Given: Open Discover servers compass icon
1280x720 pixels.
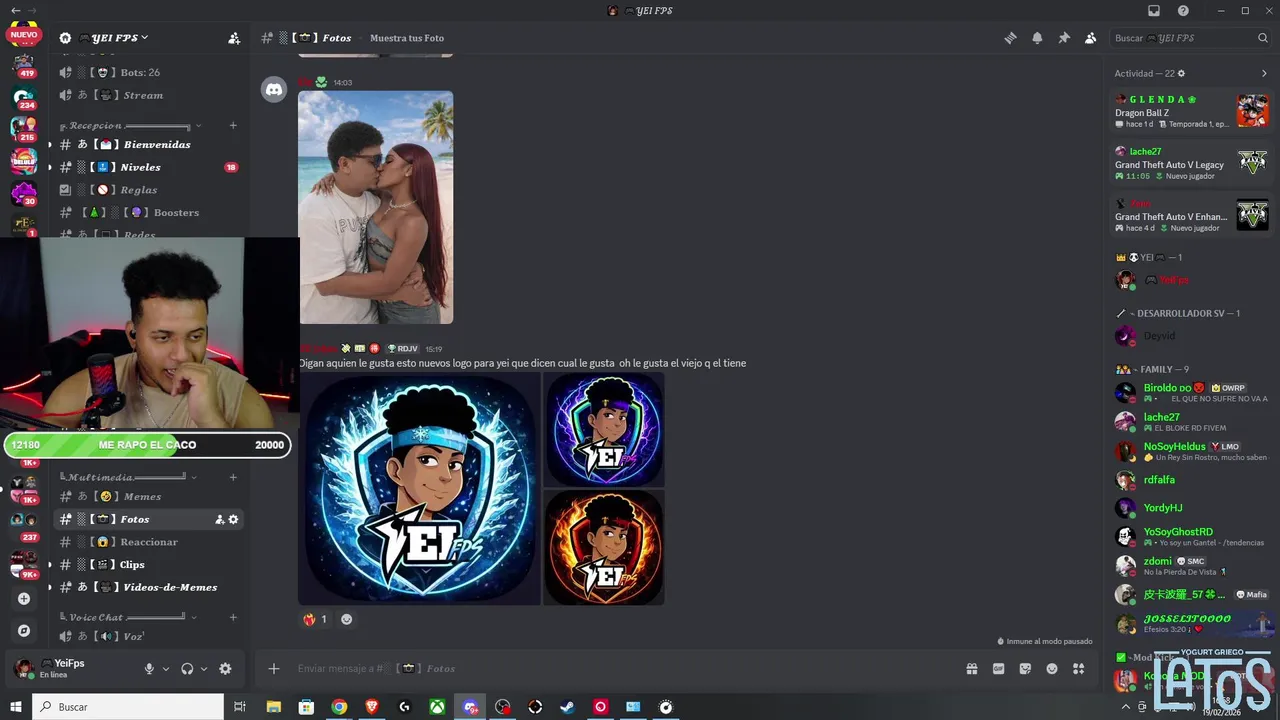Looking at the screenshot, I should (x=24, y=631).
